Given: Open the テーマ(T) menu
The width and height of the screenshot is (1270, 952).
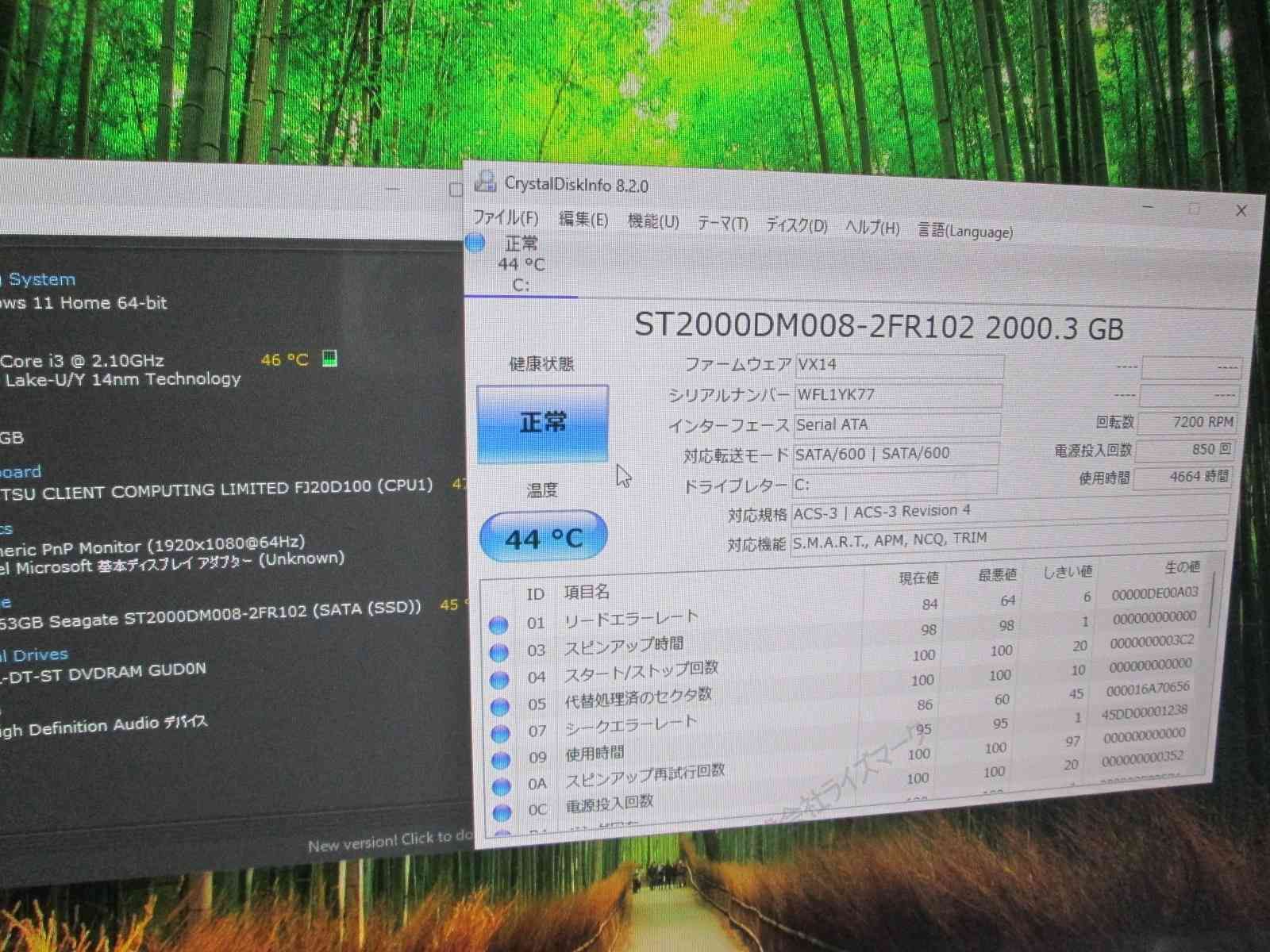Looking at the screenshot, I should pos(723,223).
